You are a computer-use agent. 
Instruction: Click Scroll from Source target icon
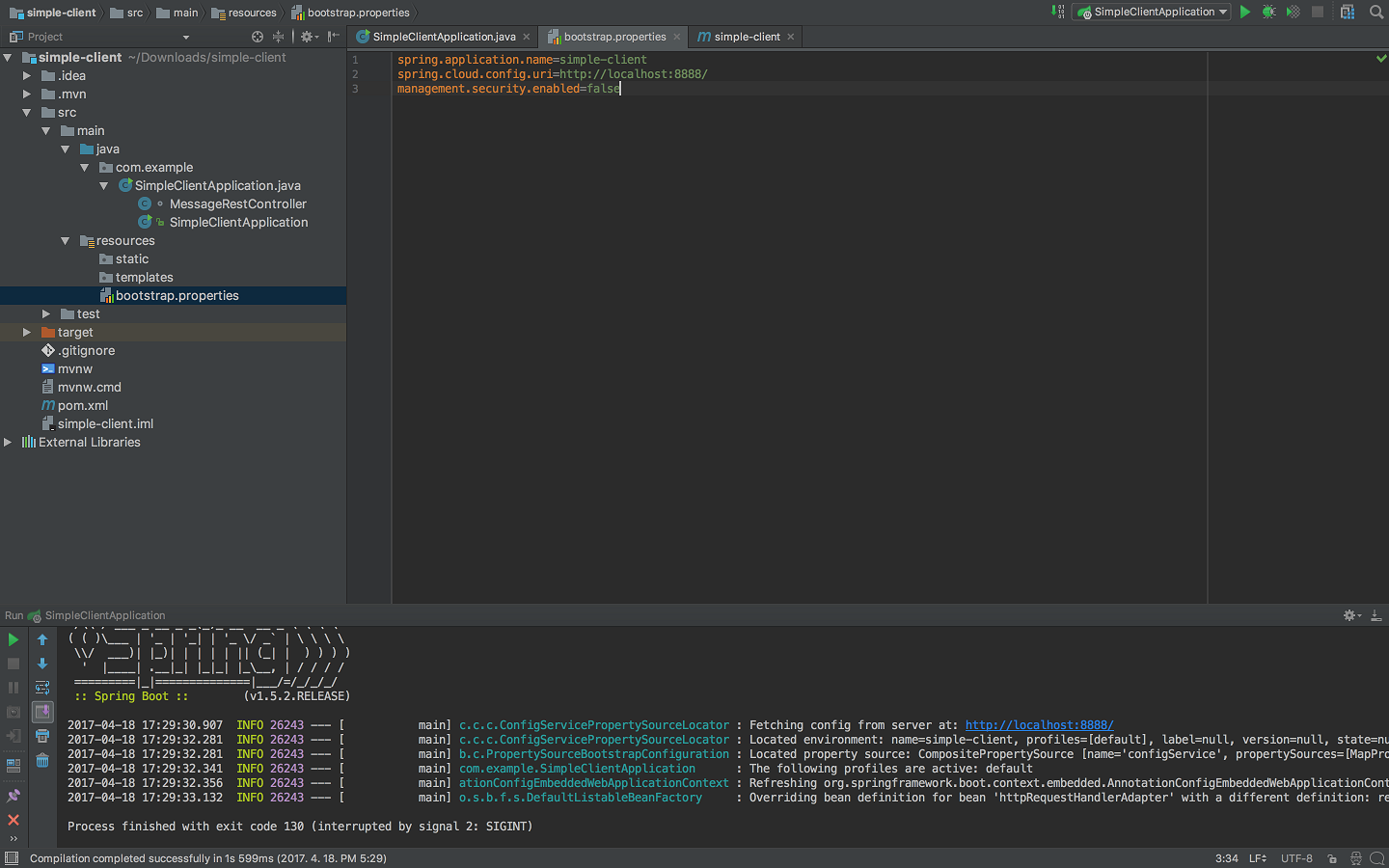coord(258,37)
